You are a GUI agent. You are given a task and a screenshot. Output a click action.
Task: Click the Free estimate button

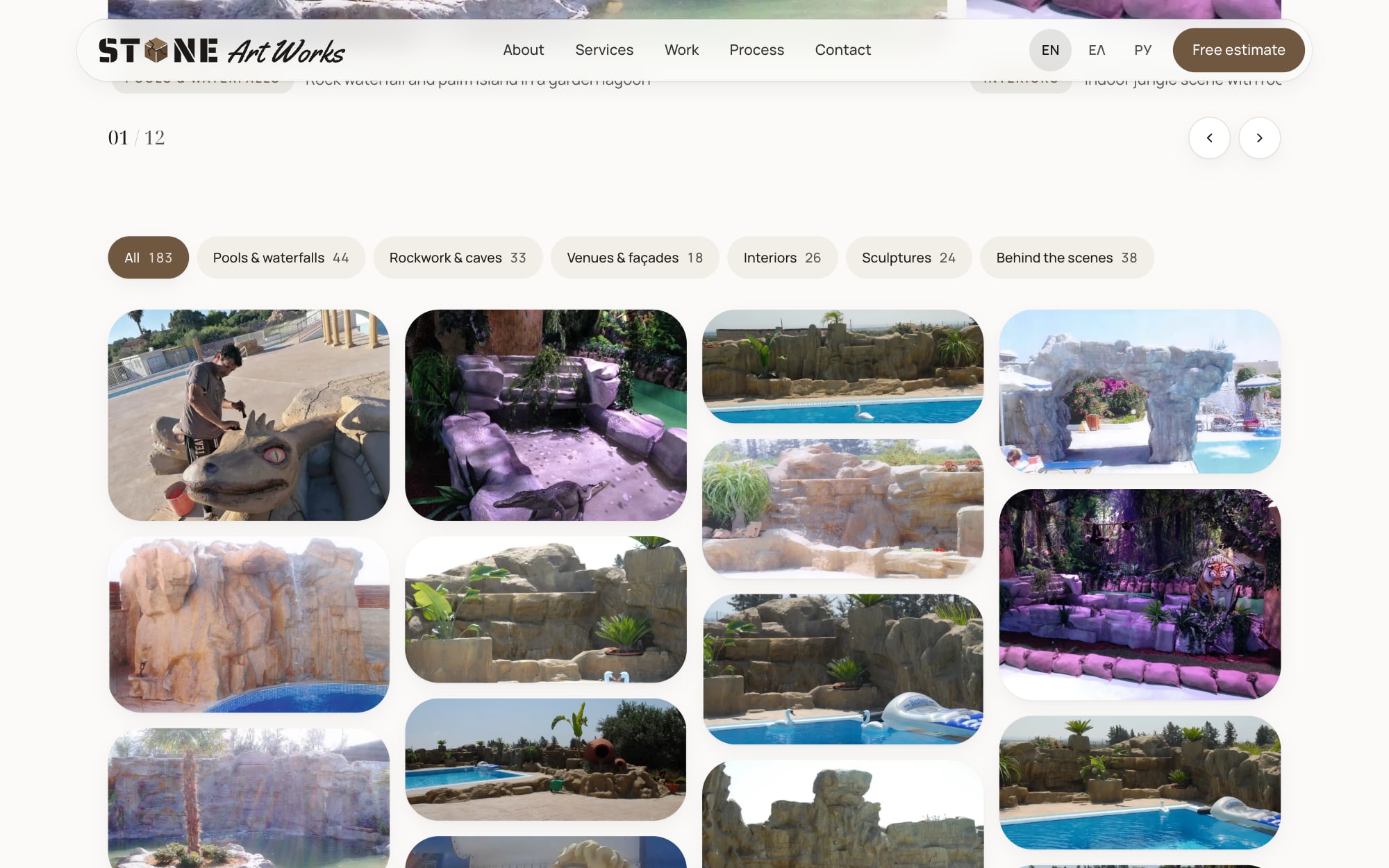pos(1238,50)
